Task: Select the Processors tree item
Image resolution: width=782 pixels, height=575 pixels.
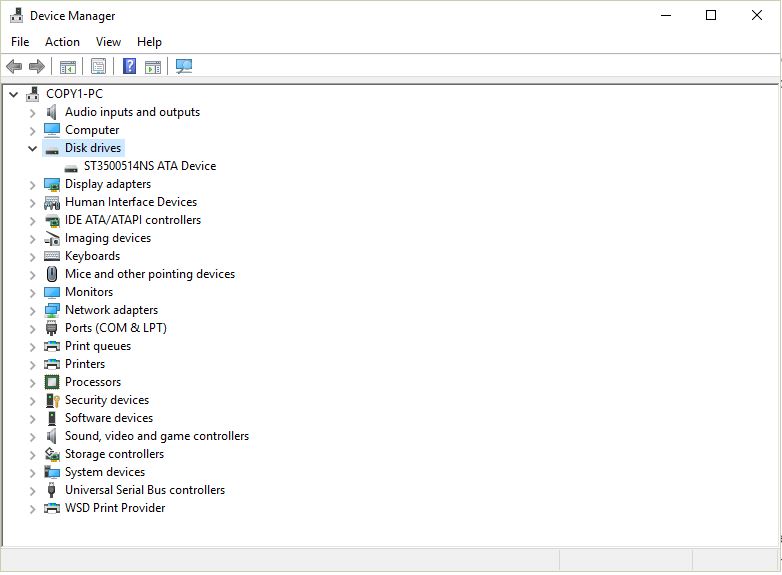Action: (x=93, y=382)
